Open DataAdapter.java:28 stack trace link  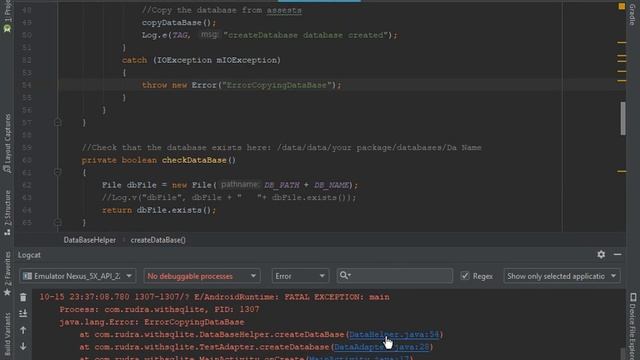[x=381, y=347]
